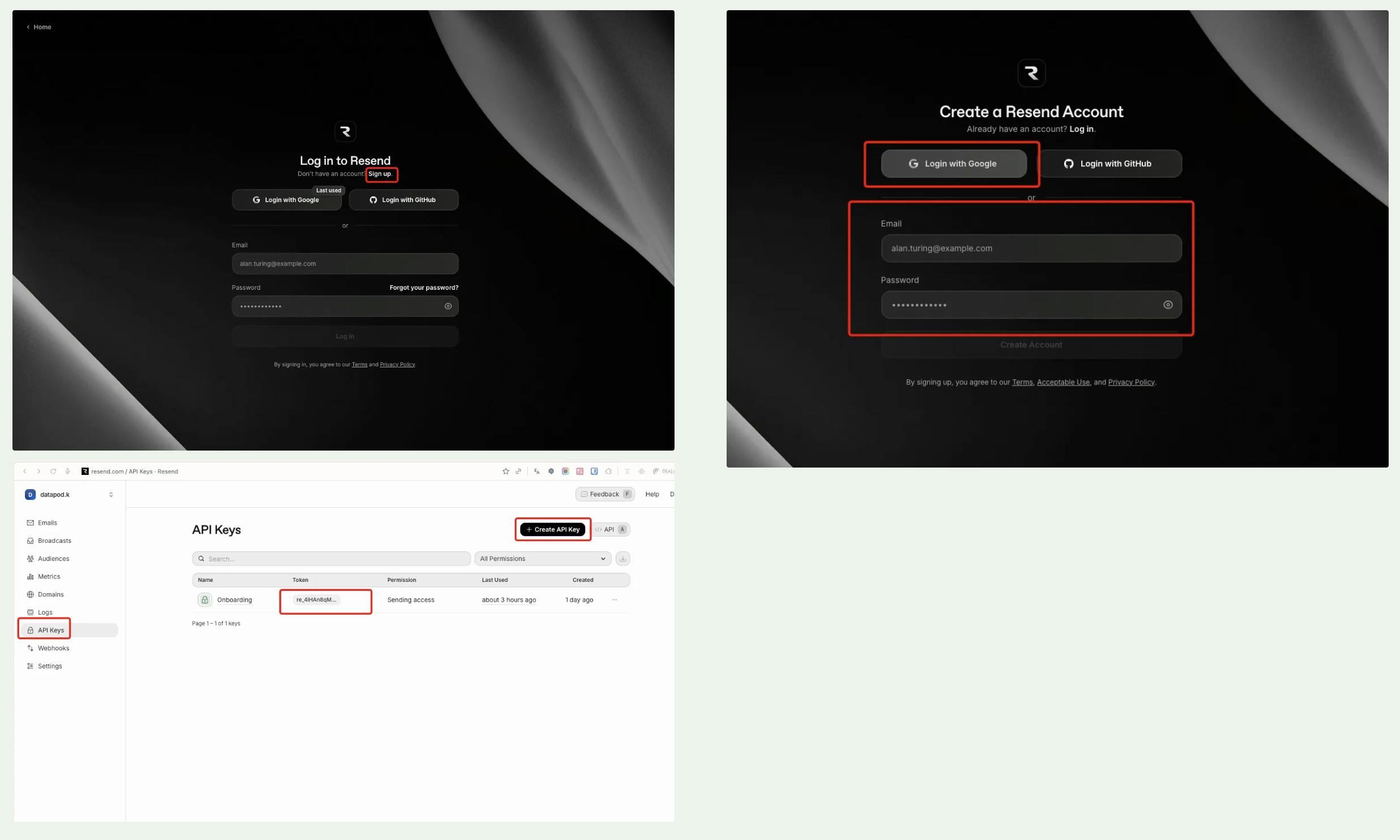Reveal password in the Create Account form
Image resolution: width=1400 pixels, height=840 pixels.
click(x=1167, y=305)
